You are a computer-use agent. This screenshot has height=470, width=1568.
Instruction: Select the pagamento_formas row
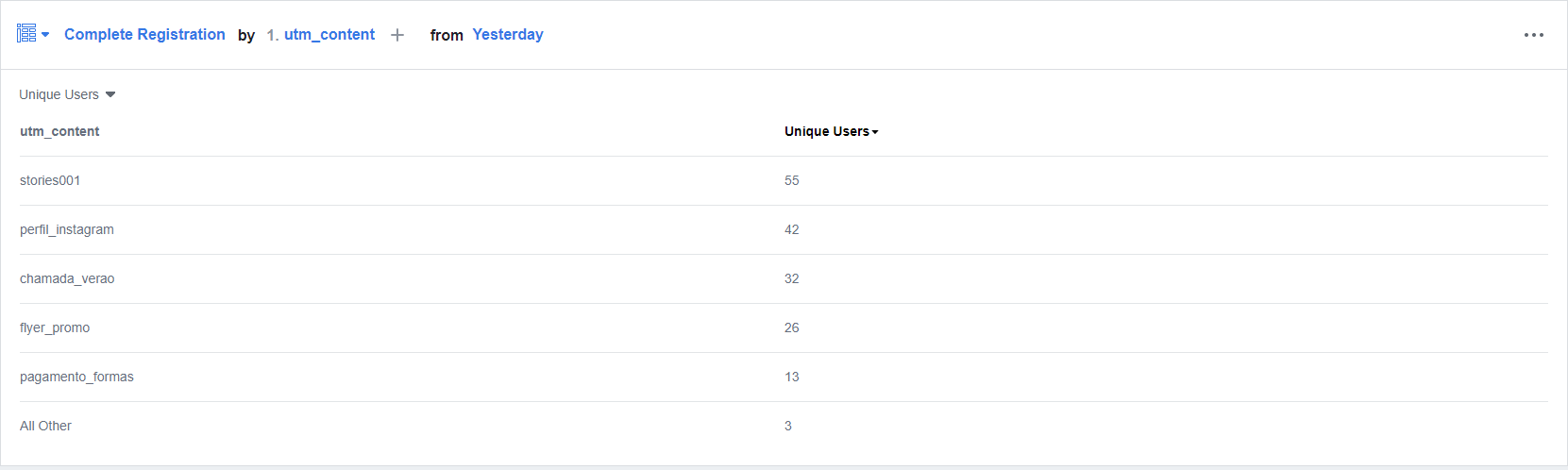pyautogui.click(x=76, y=377)
